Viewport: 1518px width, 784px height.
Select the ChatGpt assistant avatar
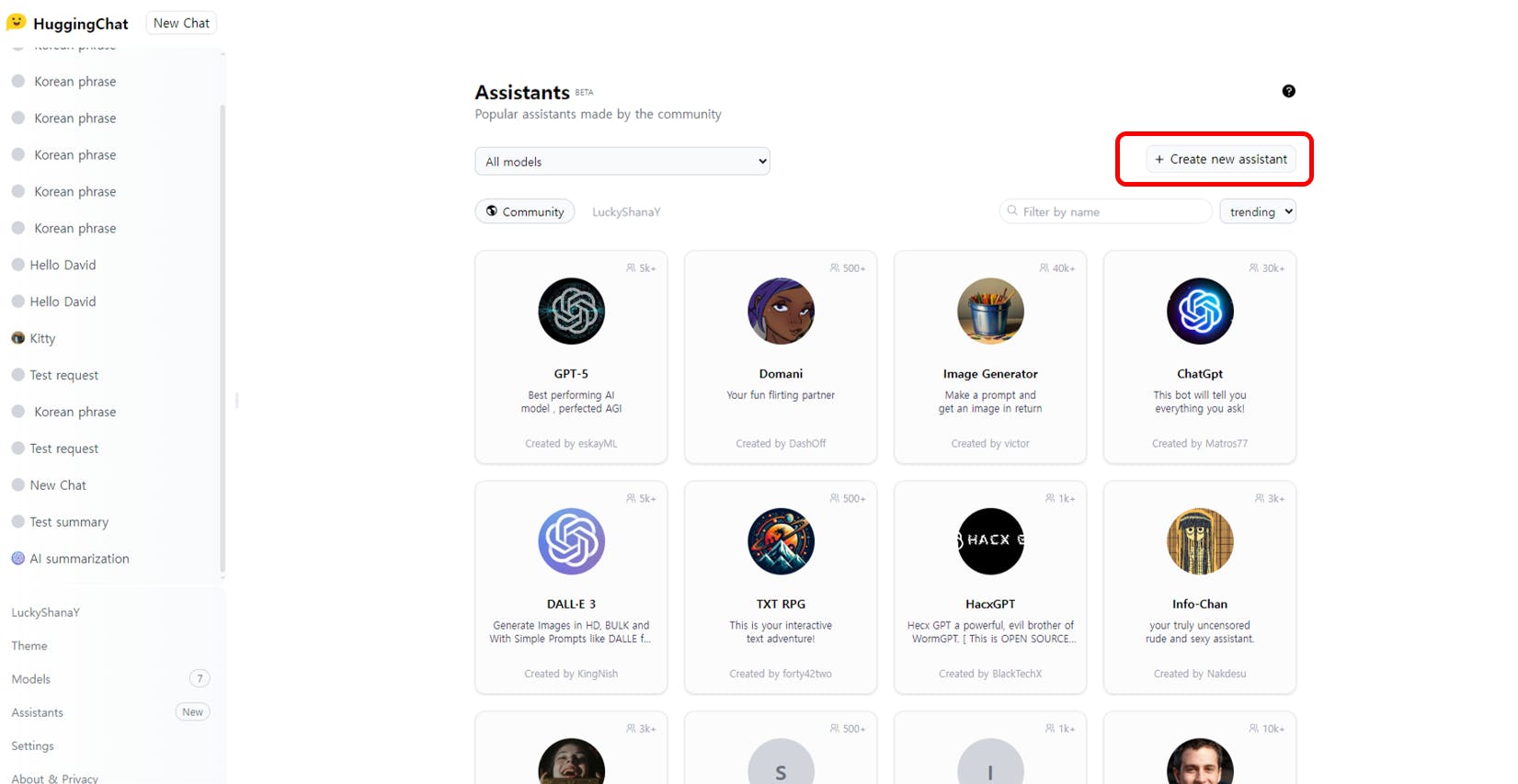(1200, 312)
